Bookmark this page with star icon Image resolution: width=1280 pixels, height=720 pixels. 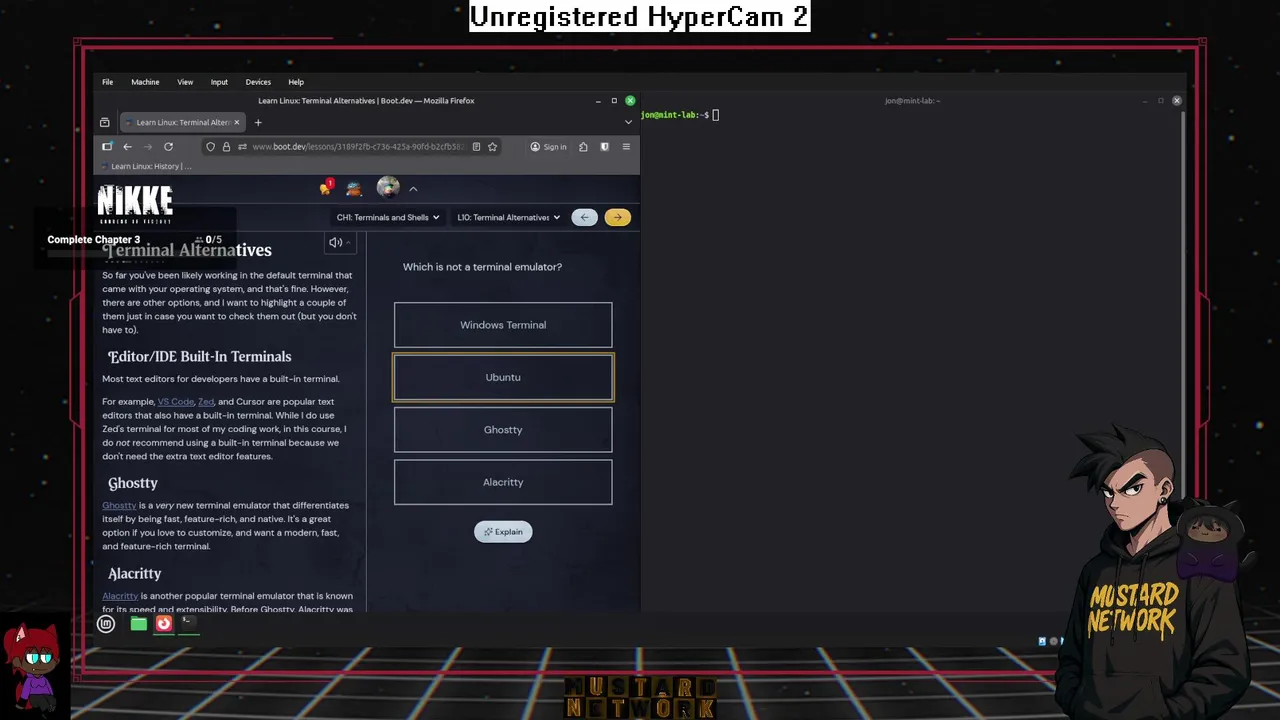pyautogui.click(x=492, y=147)
